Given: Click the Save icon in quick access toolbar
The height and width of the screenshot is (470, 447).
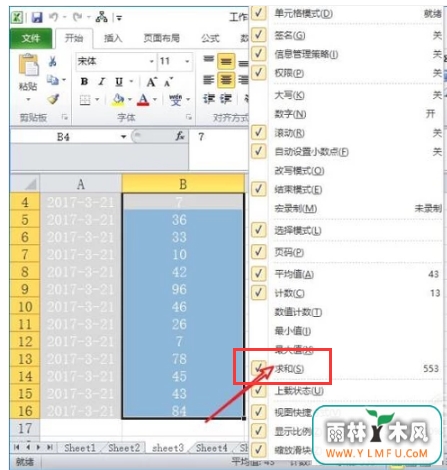Looking at the screenshot, I should 37,17.
